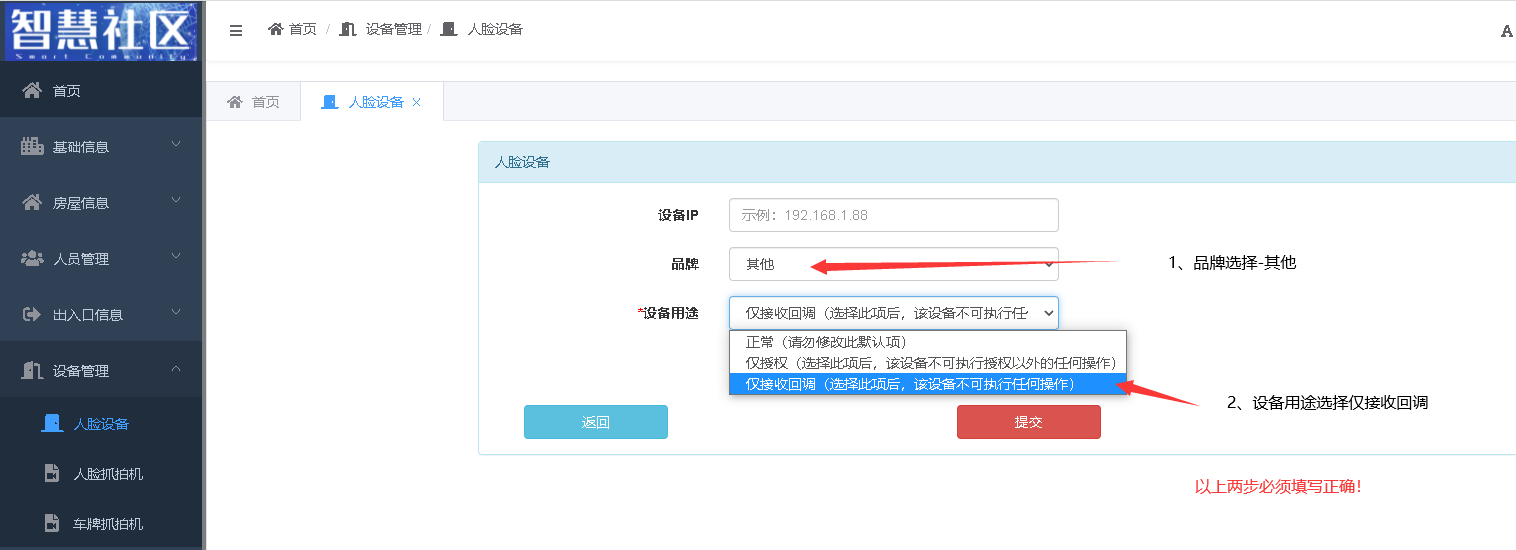This screenshot has width=1516, height=550.
Task: Toggle the hamburger sidebar menu icon
Action: [x=236, y=30]
